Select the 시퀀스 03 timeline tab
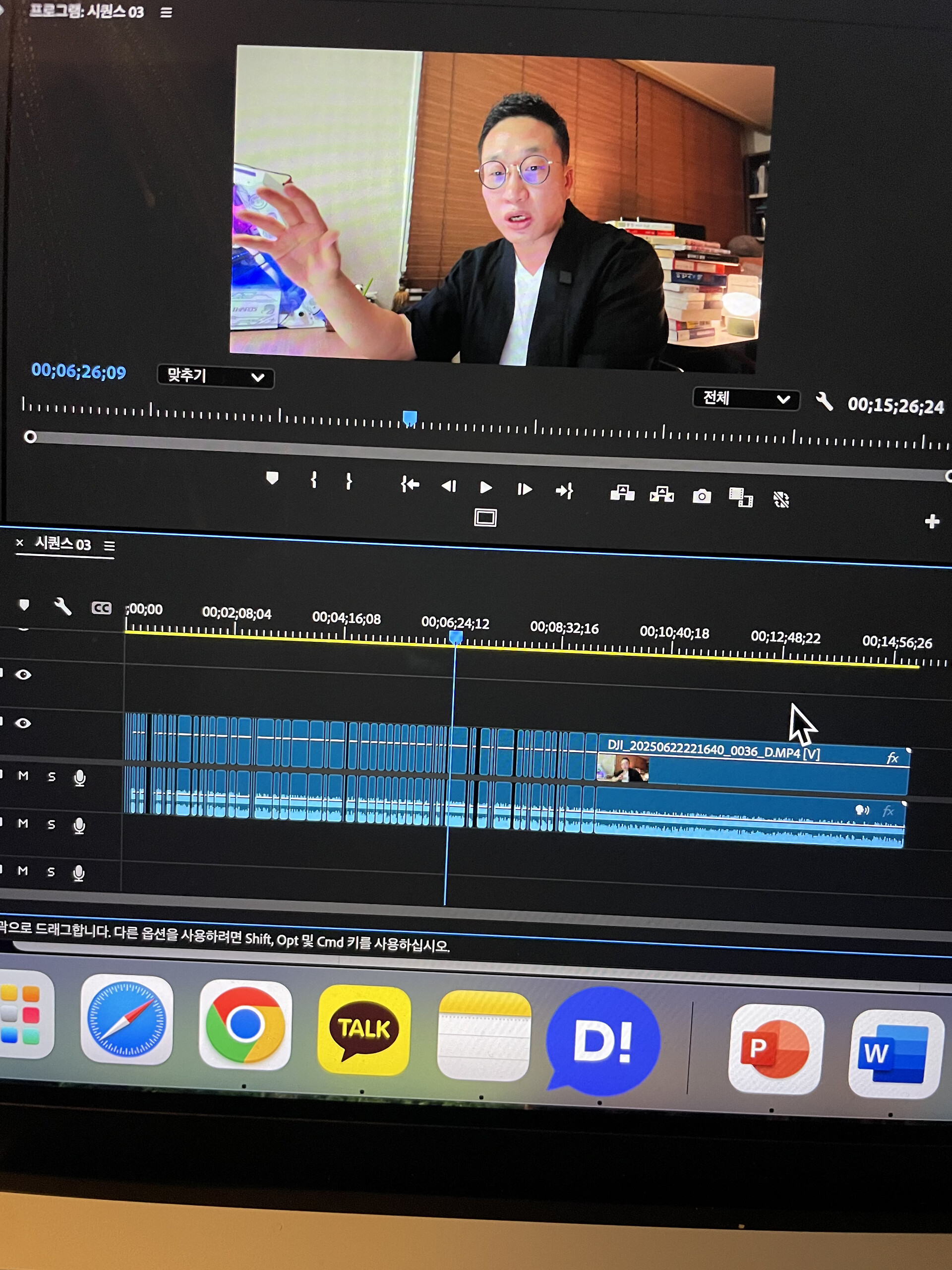952x1270 pixels. pos(62,543)
